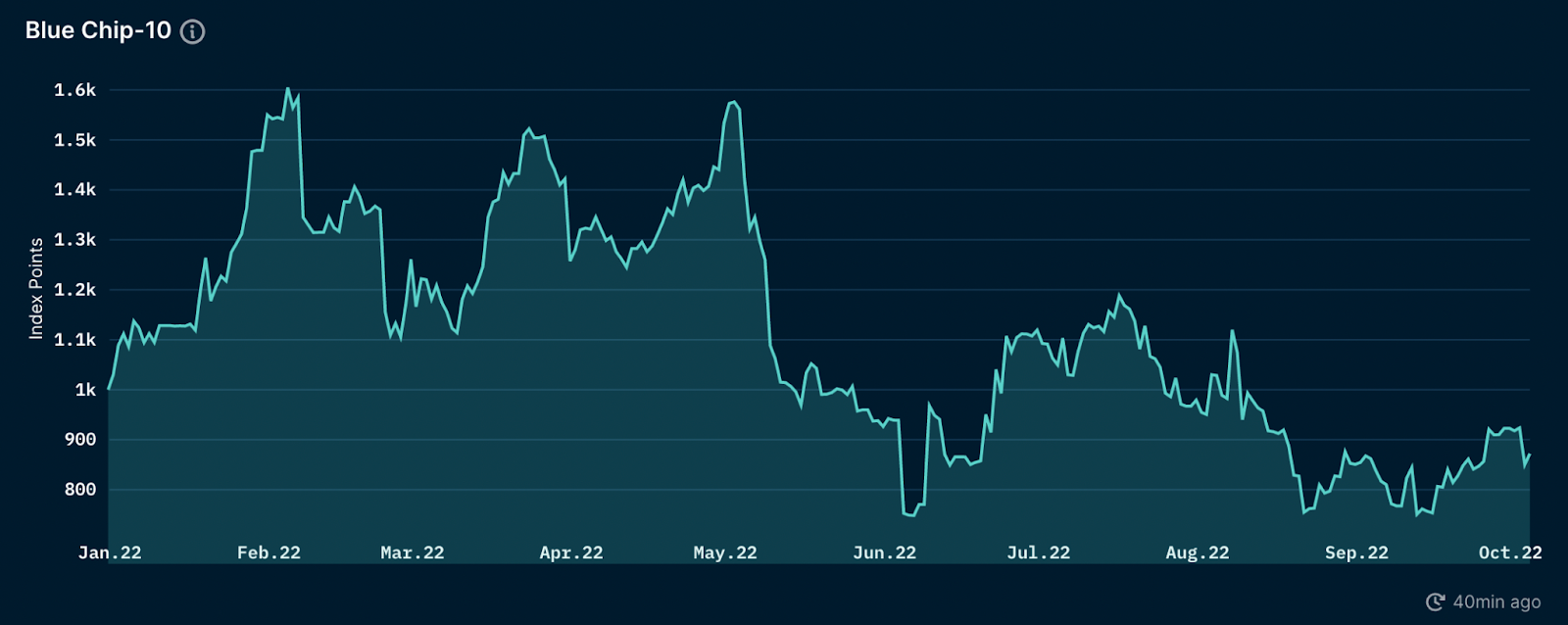
Task: Click the Blue Chip-10 chart title
Action: 98,30
